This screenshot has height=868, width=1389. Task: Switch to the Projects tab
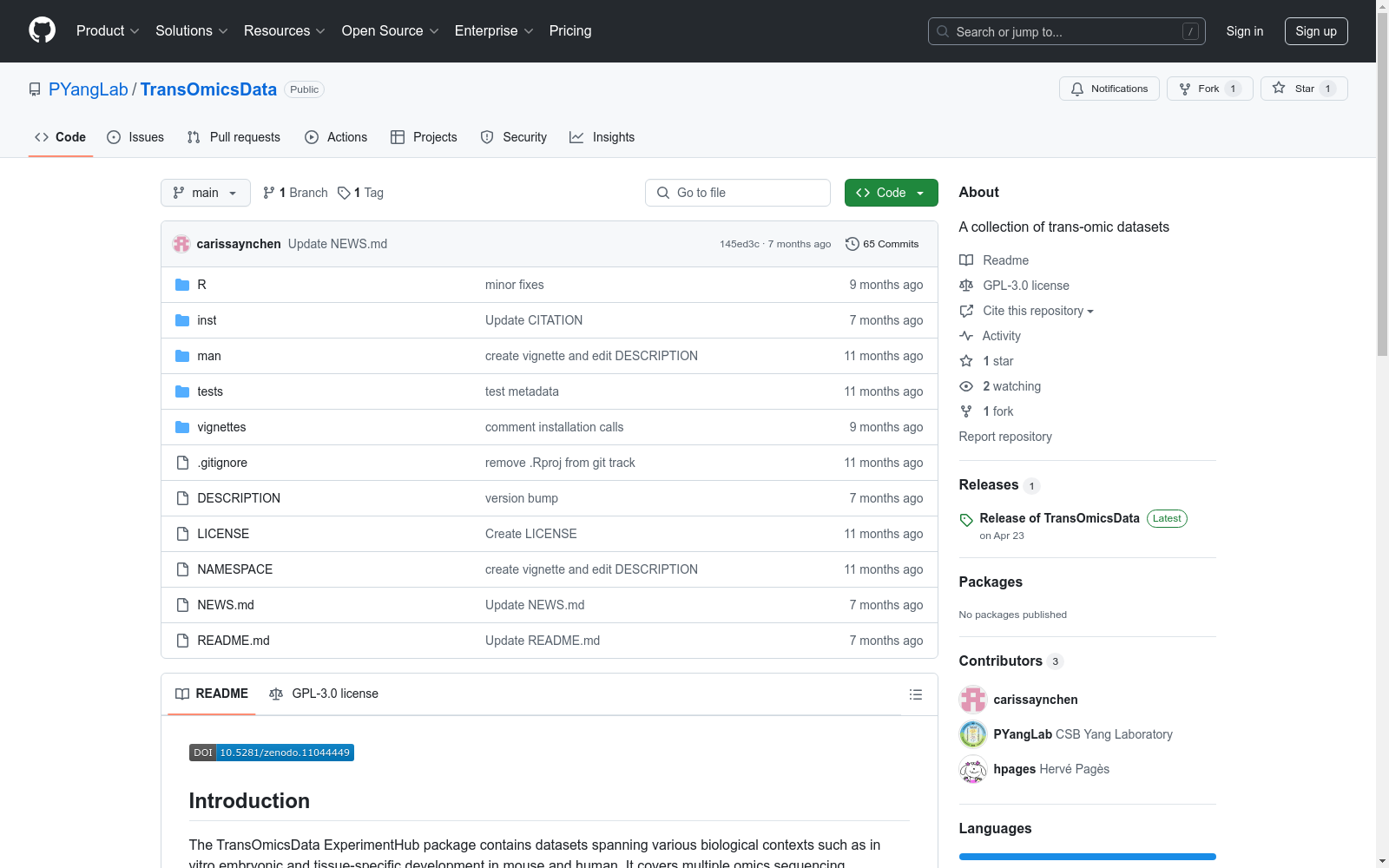pos(424,137)
